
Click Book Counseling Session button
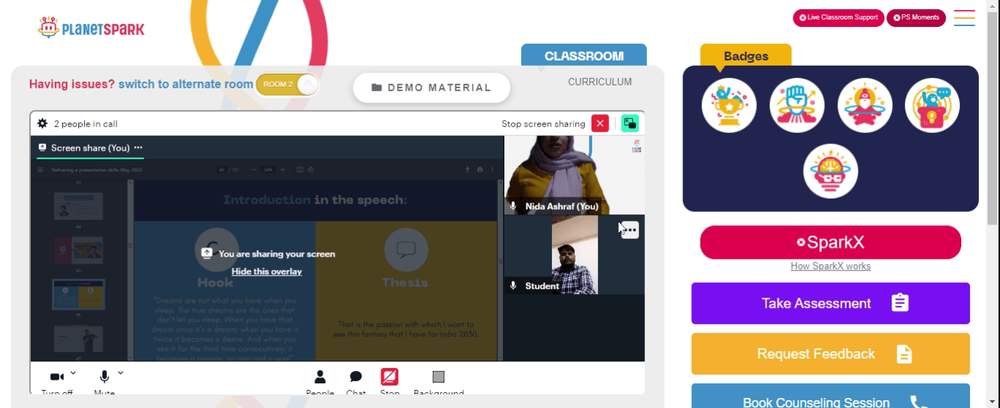click(x=830, y=397)
